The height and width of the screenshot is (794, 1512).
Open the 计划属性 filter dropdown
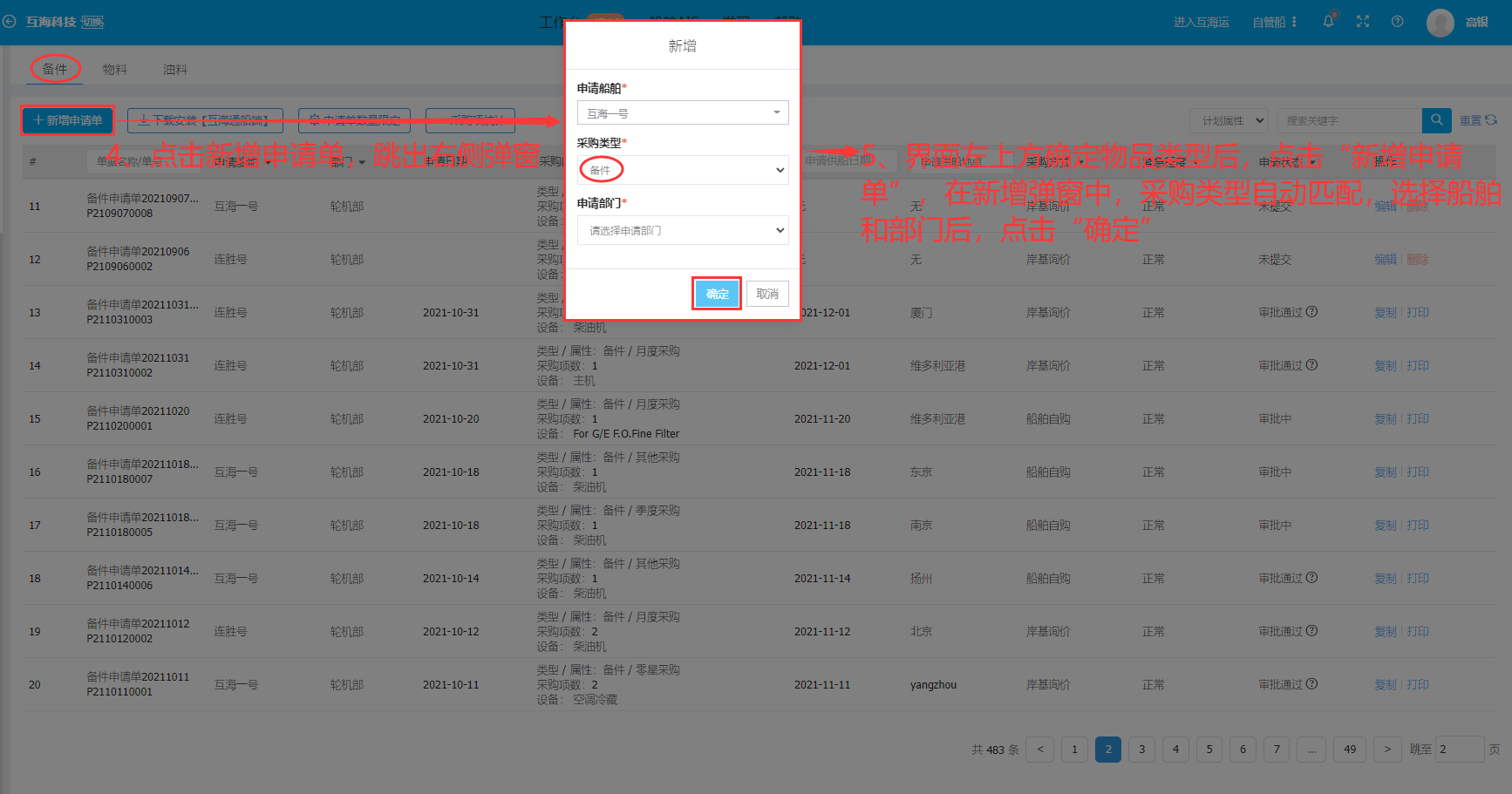[x=1229, y=120]
